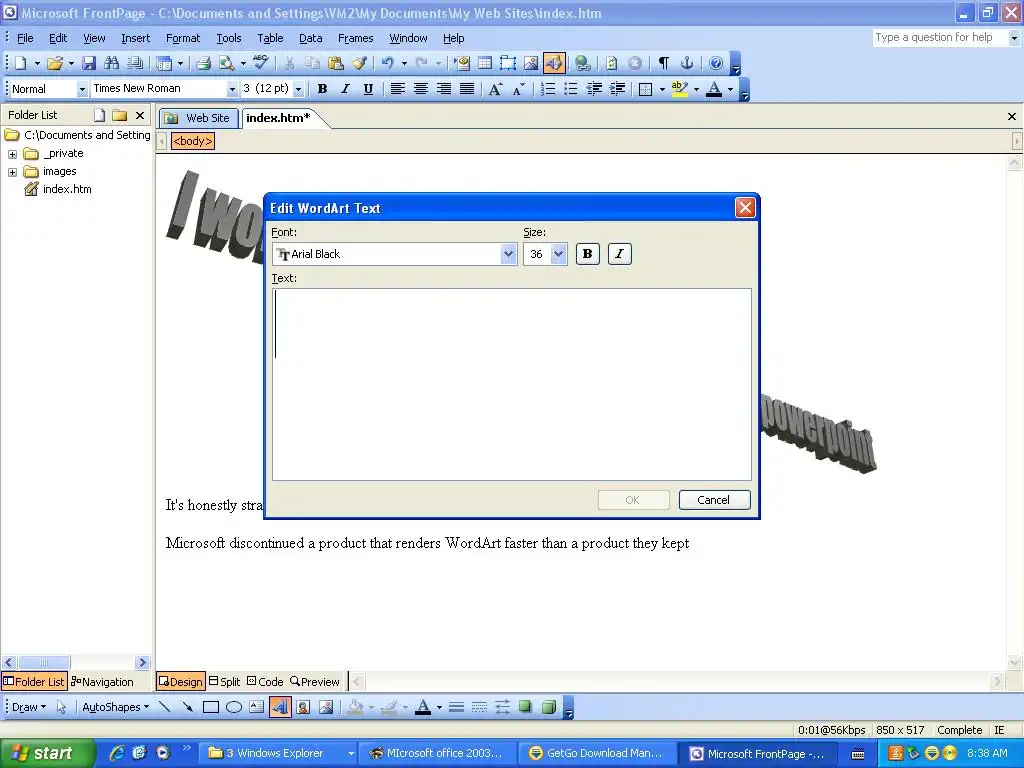1024x768 pixels.
Task: Click the Show Layer Anchors icon
Action: pos(687,63)
